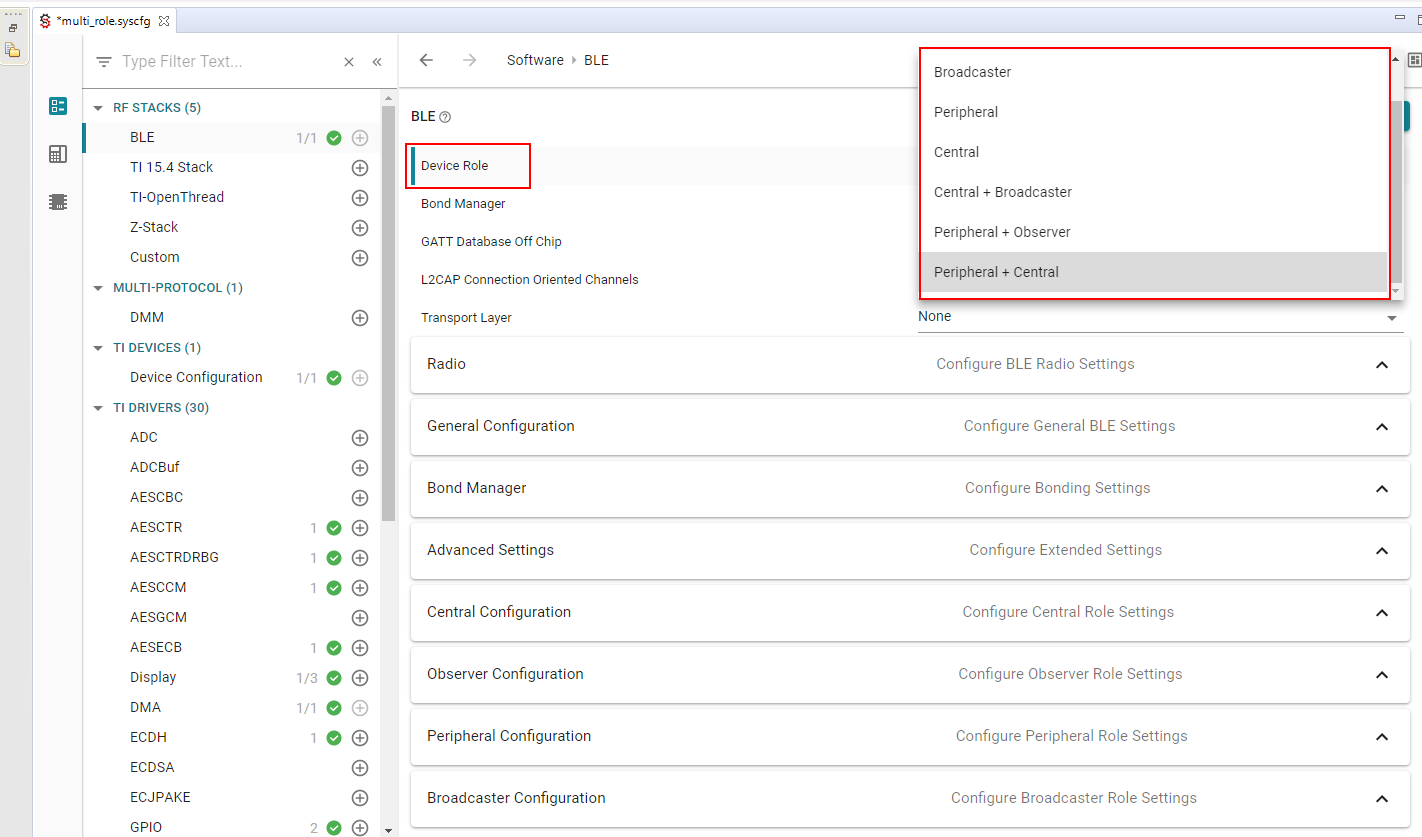
Task: Open the Transport Layer dropdown
Action: coord(1391,316)
